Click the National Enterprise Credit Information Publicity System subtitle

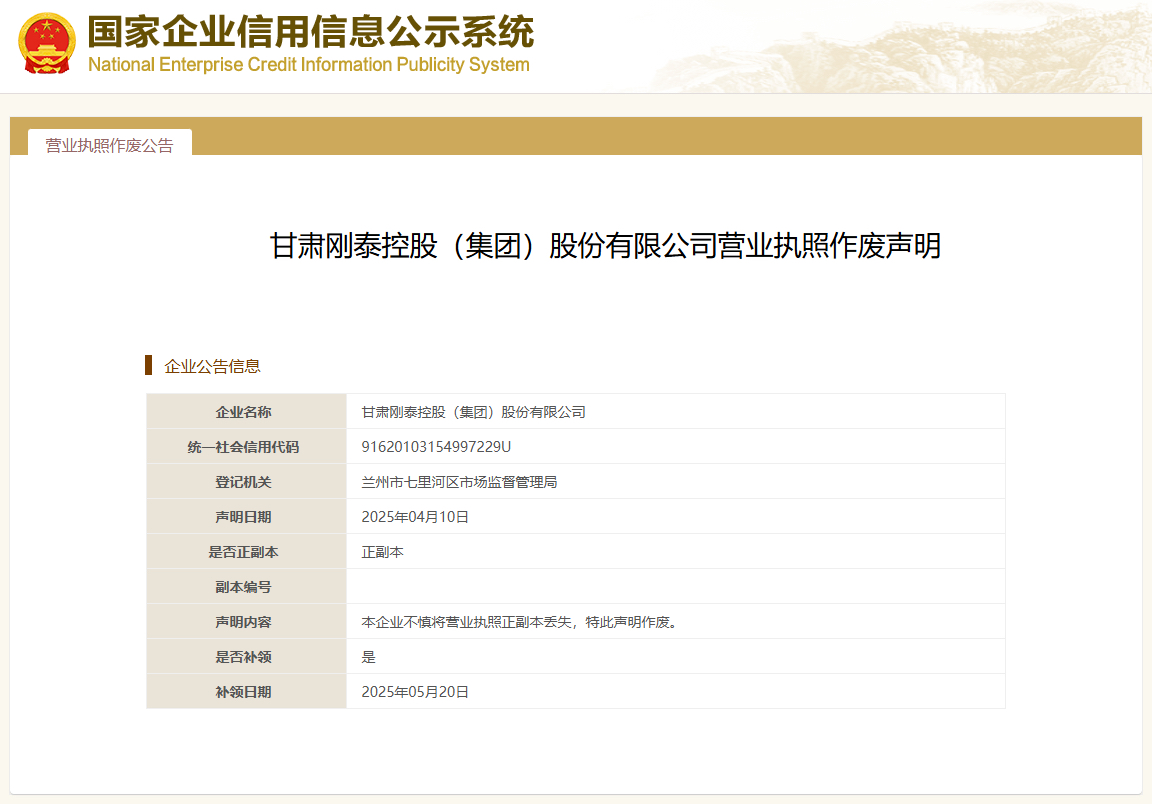click(309, 65)
